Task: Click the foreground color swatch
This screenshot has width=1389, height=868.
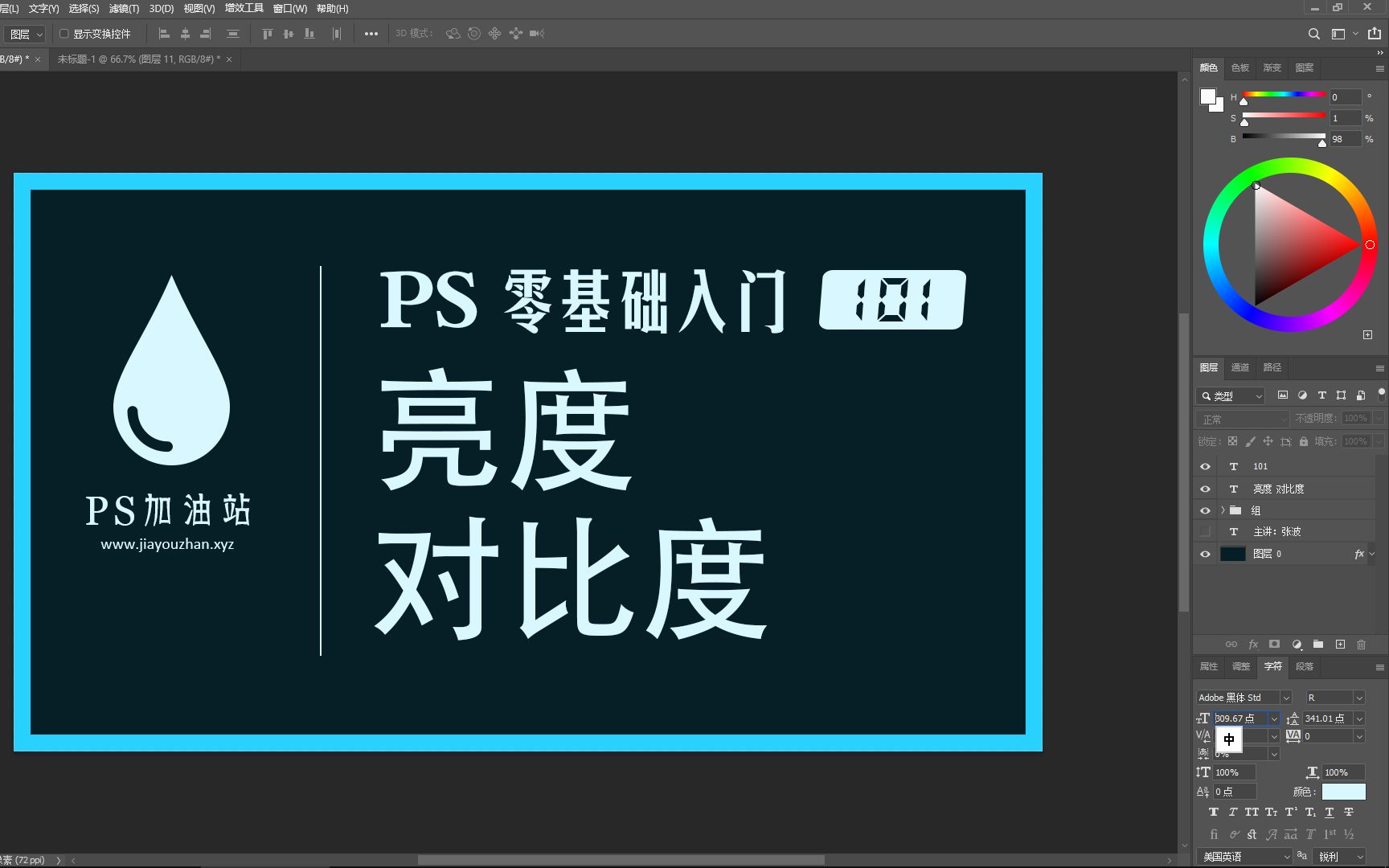Action: click(x=1207, y=96)
